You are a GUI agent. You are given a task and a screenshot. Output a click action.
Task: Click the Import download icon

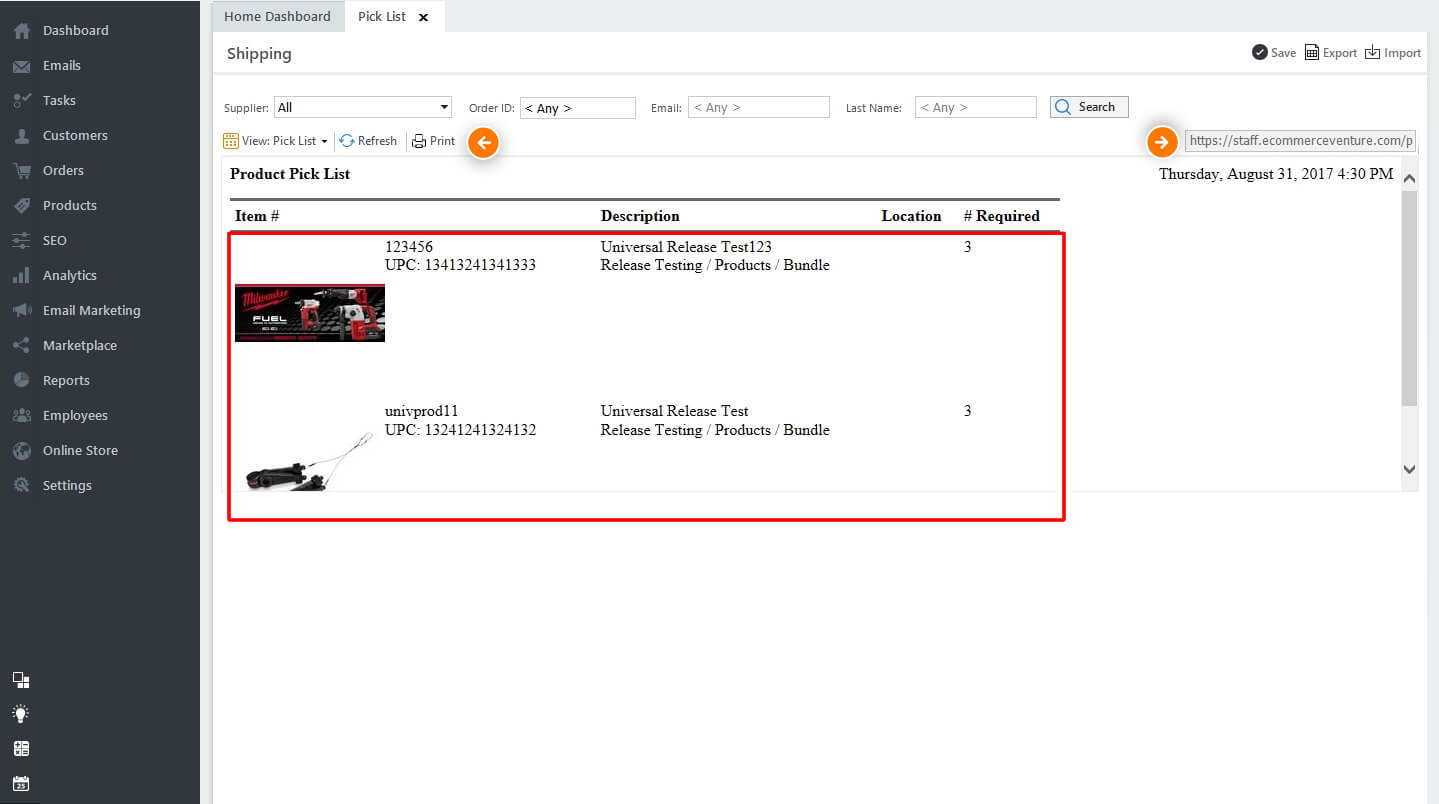click(1373, 52)
